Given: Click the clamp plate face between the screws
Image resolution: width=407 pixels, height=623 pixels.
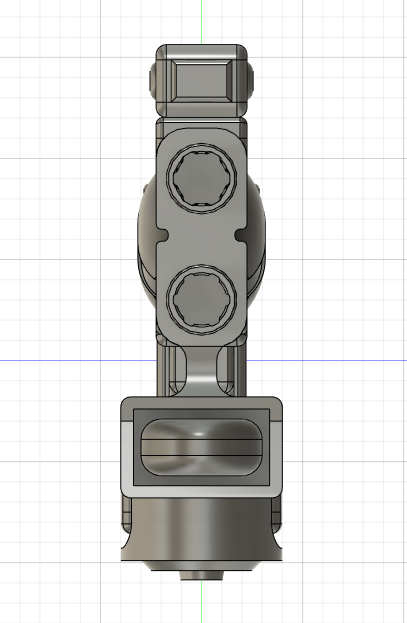Looking at the screenshot, I should tap(202, 238).
